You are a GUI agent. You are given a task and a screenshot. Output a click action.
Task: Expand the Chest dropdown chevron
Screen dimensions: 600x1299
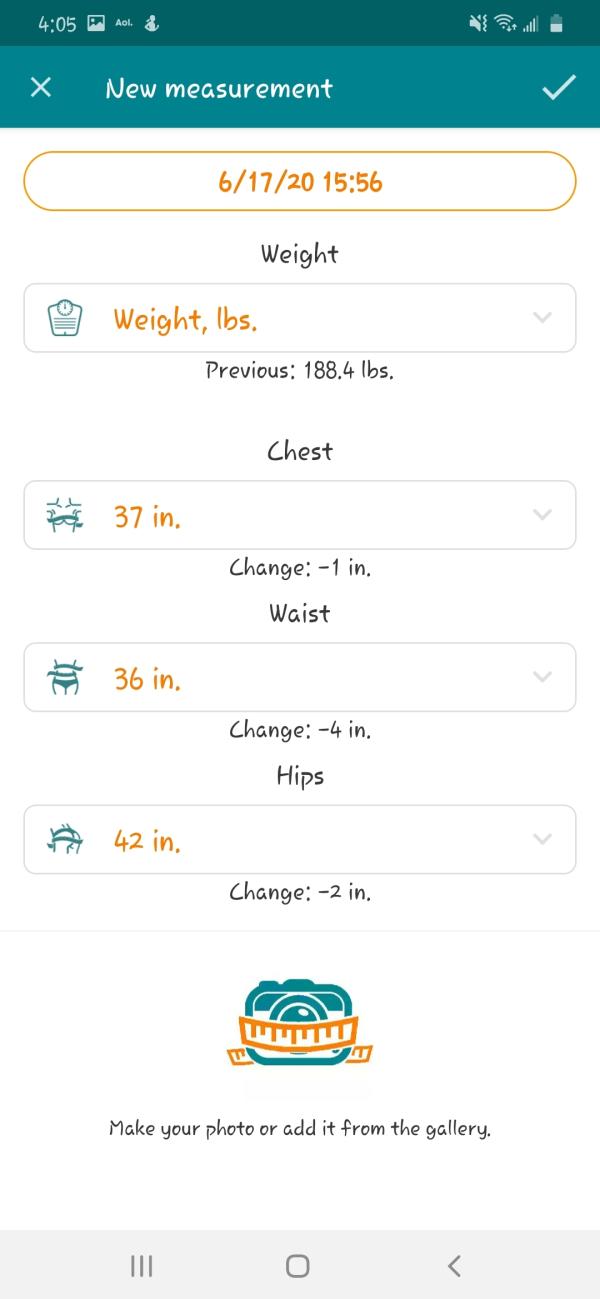(542, 515)
